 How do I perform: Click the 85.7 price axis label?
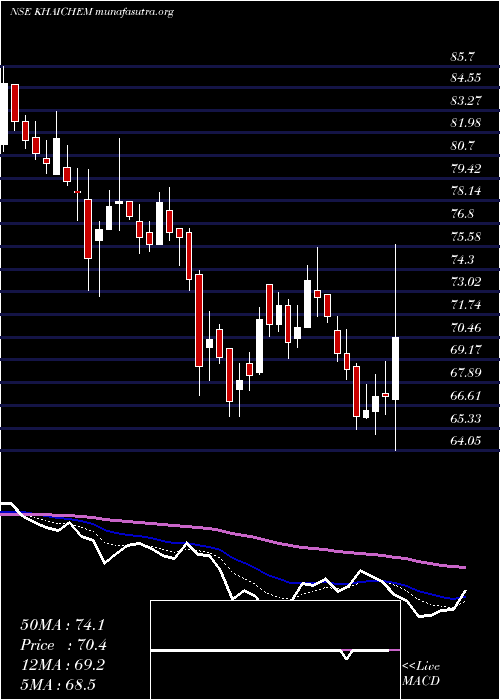pyautogui.click(x=462, y=57)
